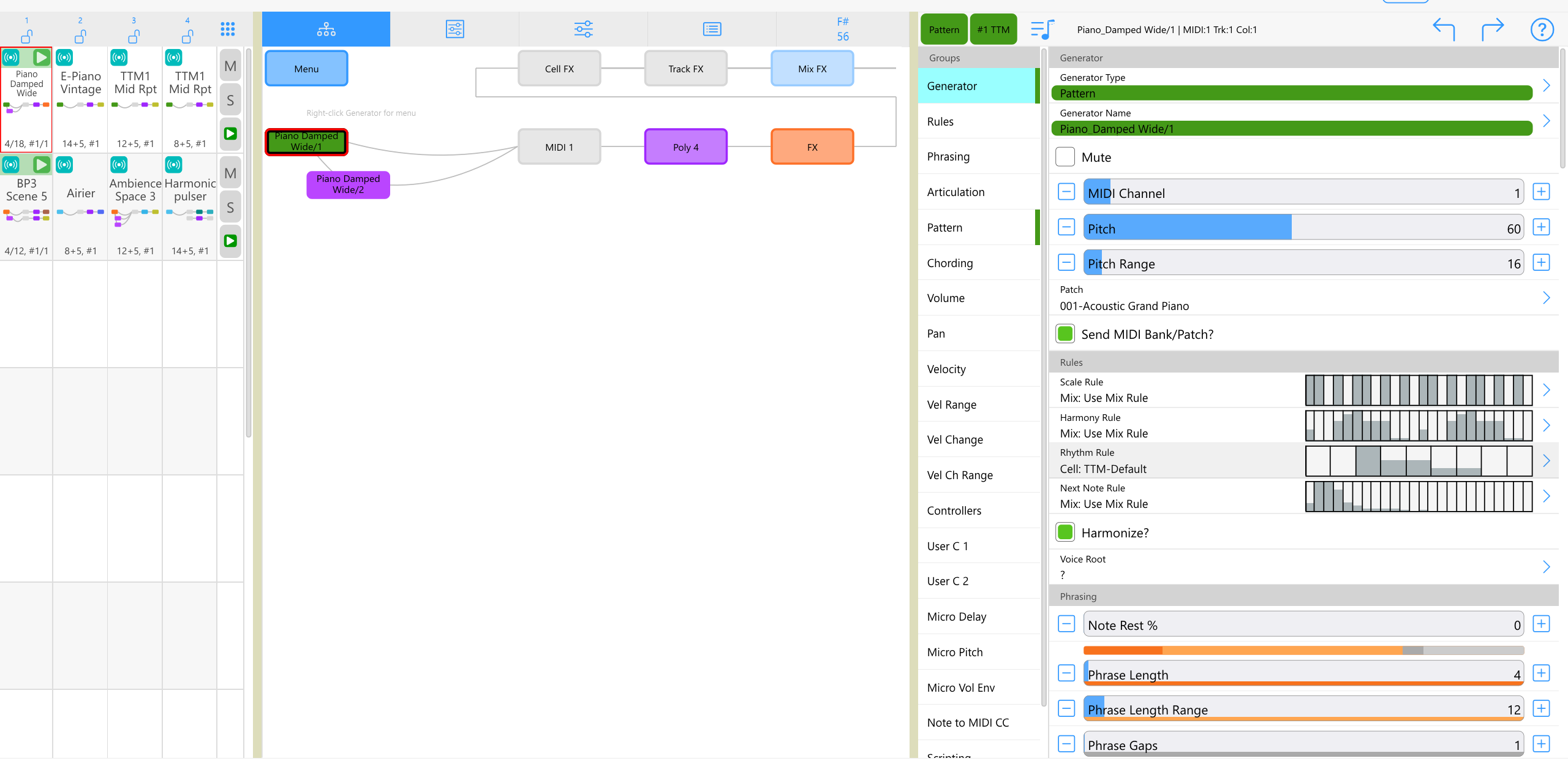This screenshot has width=1568, height=761.
Task: Enable the Mute checkbox
Action: 1065,157
